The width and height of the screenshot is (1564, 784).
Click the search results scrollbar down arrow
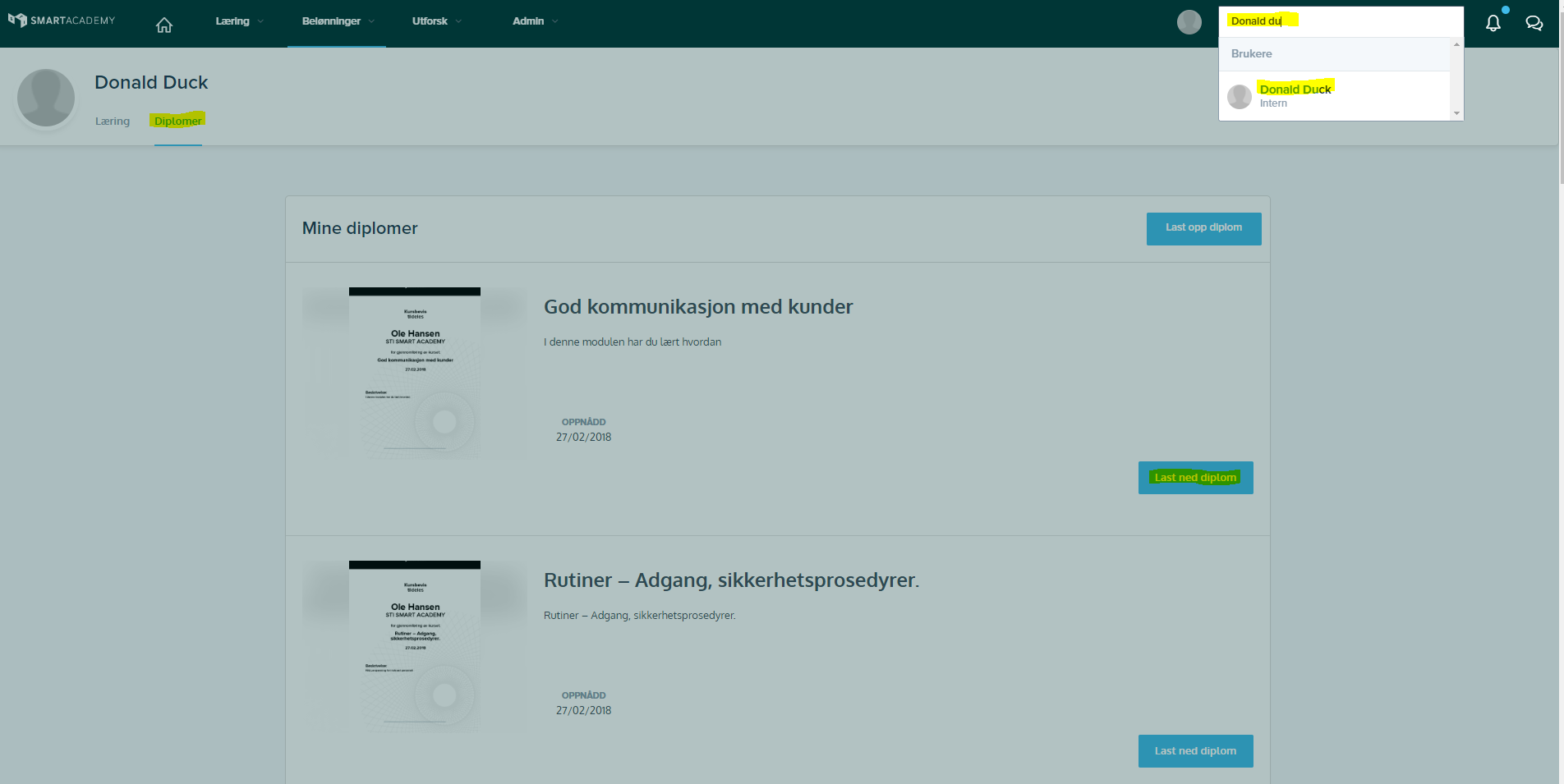click(x=1456, y=114)
